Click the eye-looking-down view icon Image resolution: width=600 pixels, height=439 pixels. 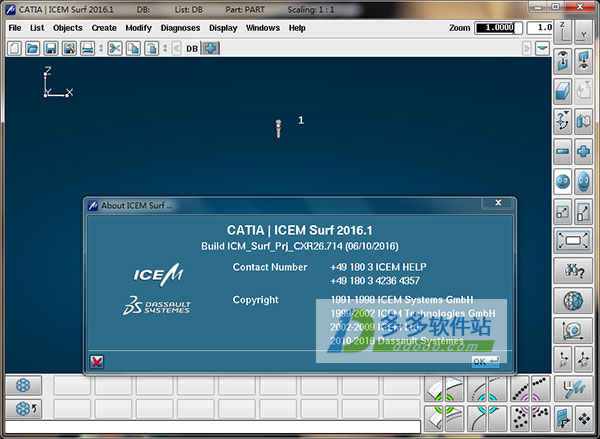tap(563, 61)
